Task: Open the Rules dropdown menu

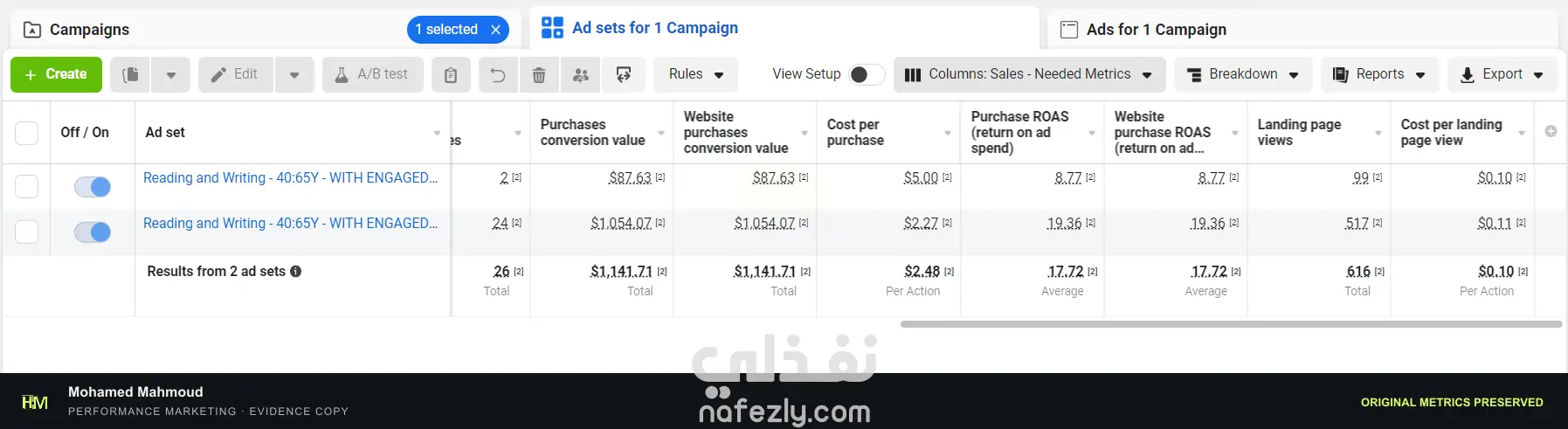Action: click(x=696, y=75)
